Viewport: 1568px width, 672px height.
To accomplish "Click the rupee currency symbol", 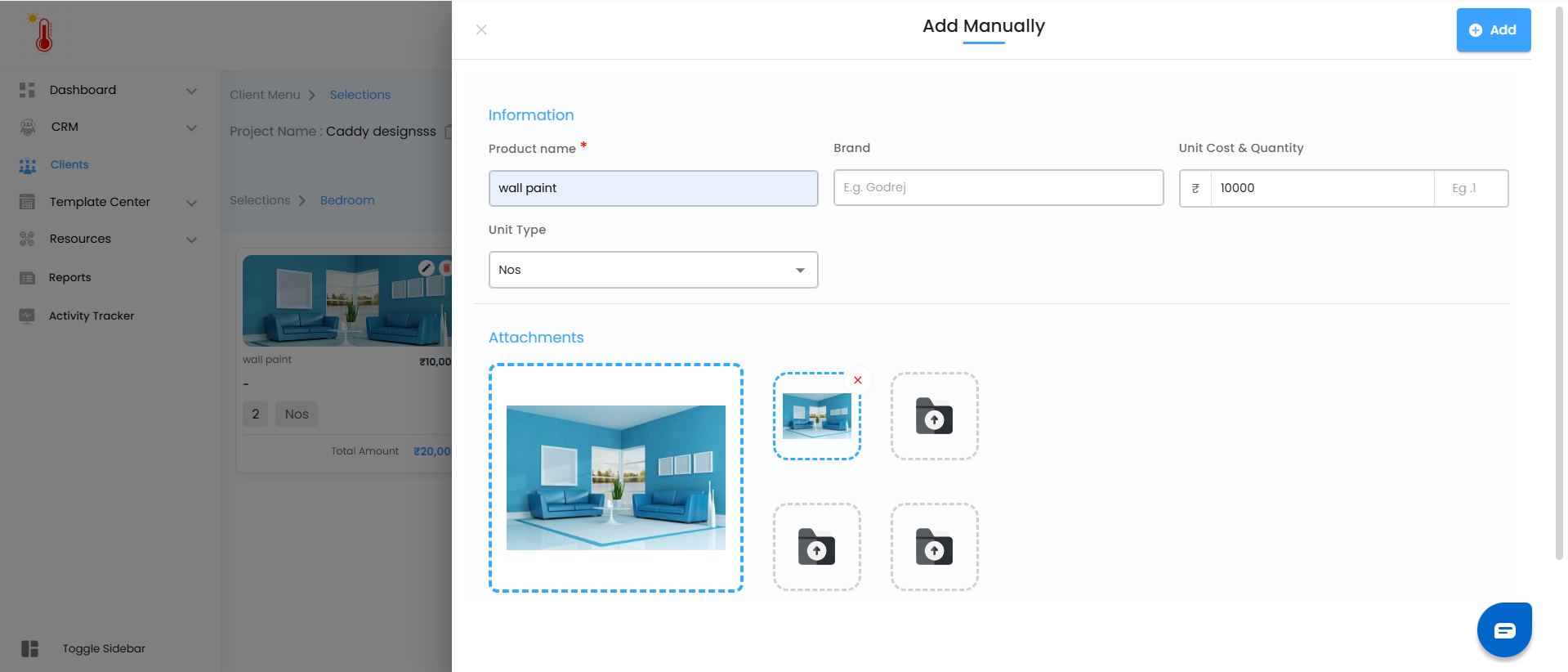I will tap(1195, 188).
